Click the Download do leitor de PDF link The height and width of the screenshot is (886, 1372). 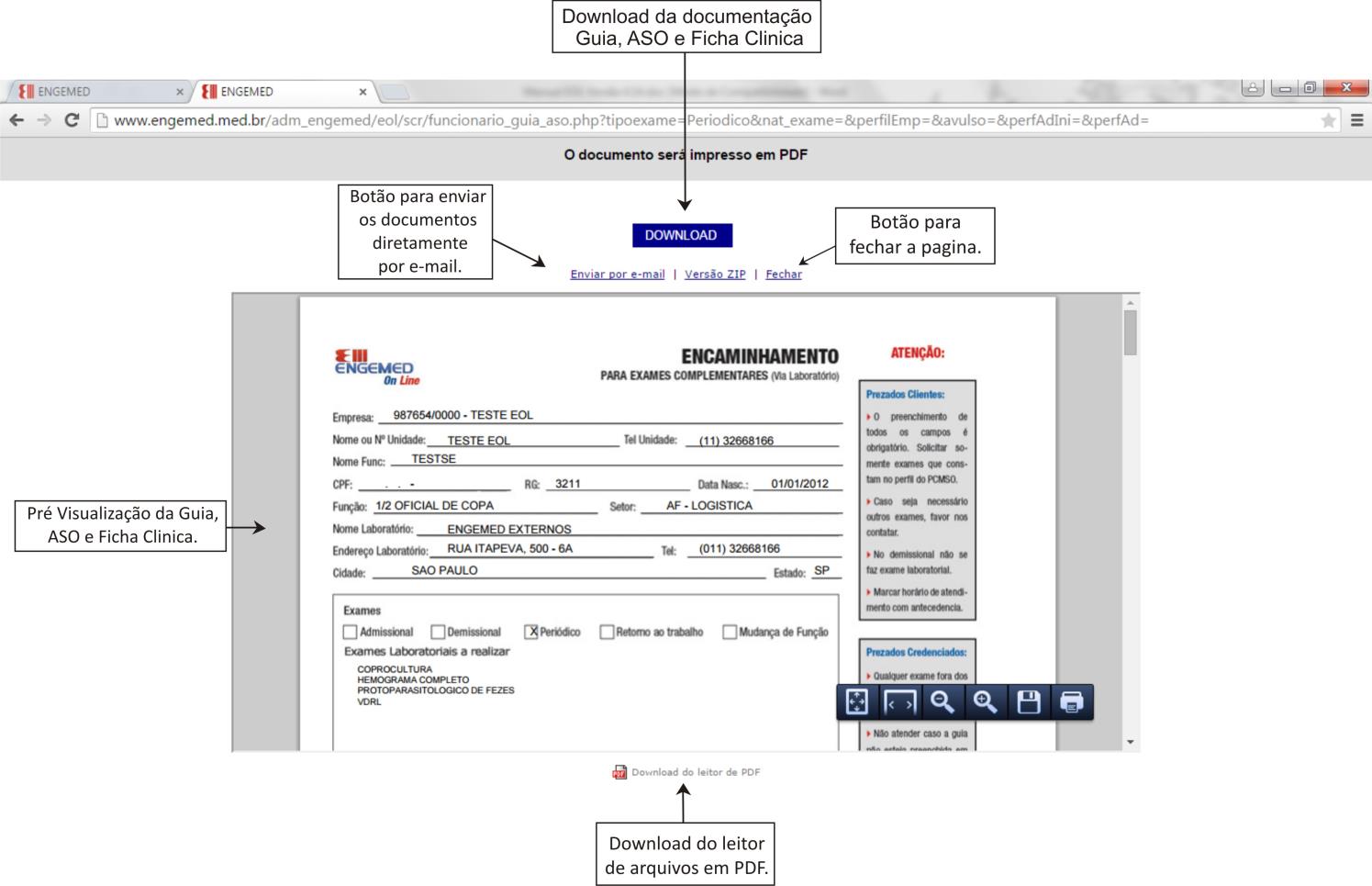[696, 772]
